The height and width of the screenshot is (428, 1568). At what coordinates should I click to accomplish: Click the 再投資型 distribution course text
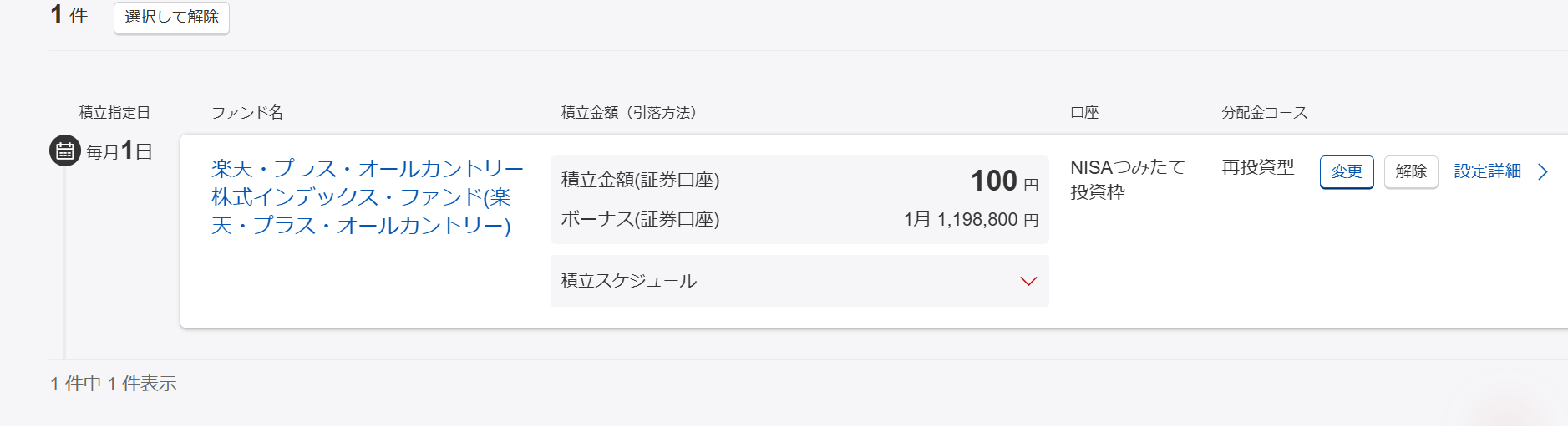tap(1257, 168)
